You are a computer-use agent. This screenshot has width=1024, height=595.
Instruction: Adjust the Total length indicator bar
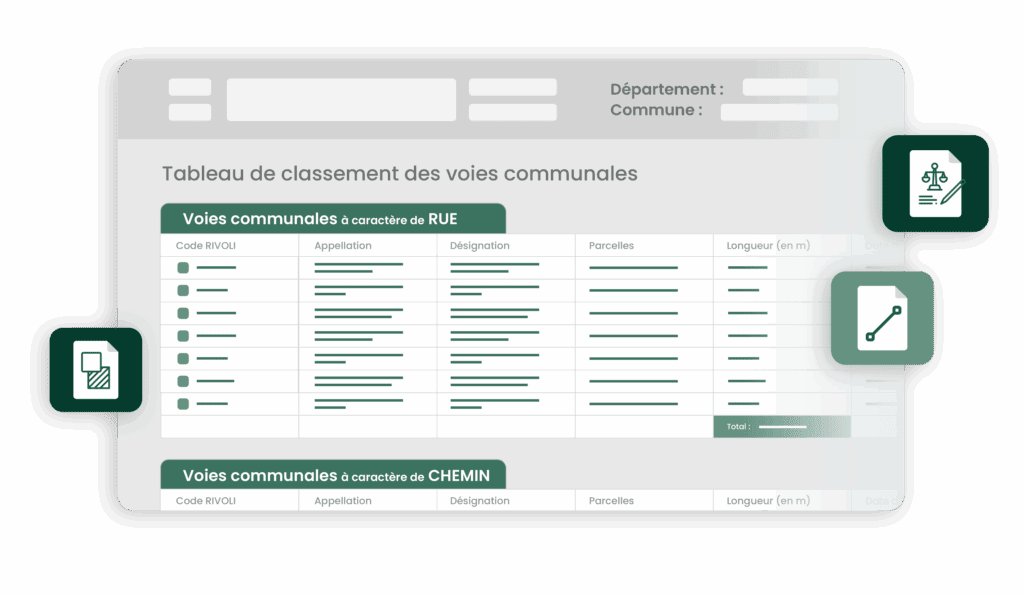782,426
